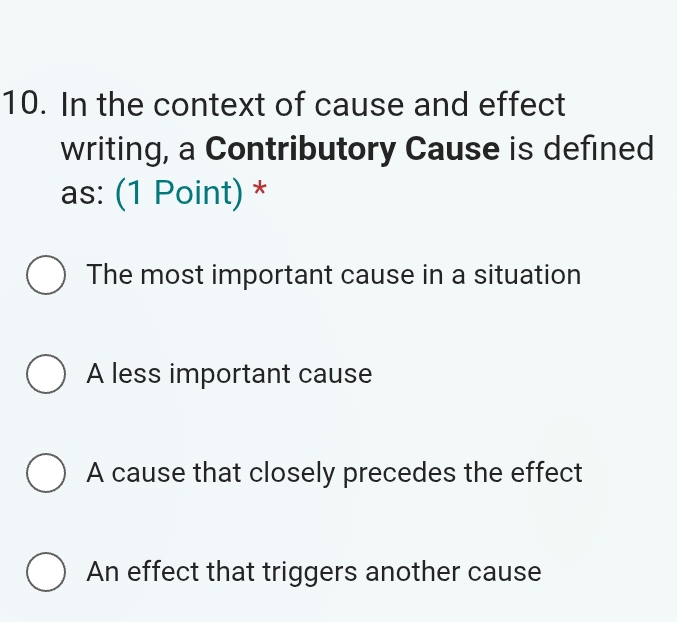Screen dimensions: 677x644
Task: Select the radio button for 'The most important cause in a situation'
Action: 46,276
